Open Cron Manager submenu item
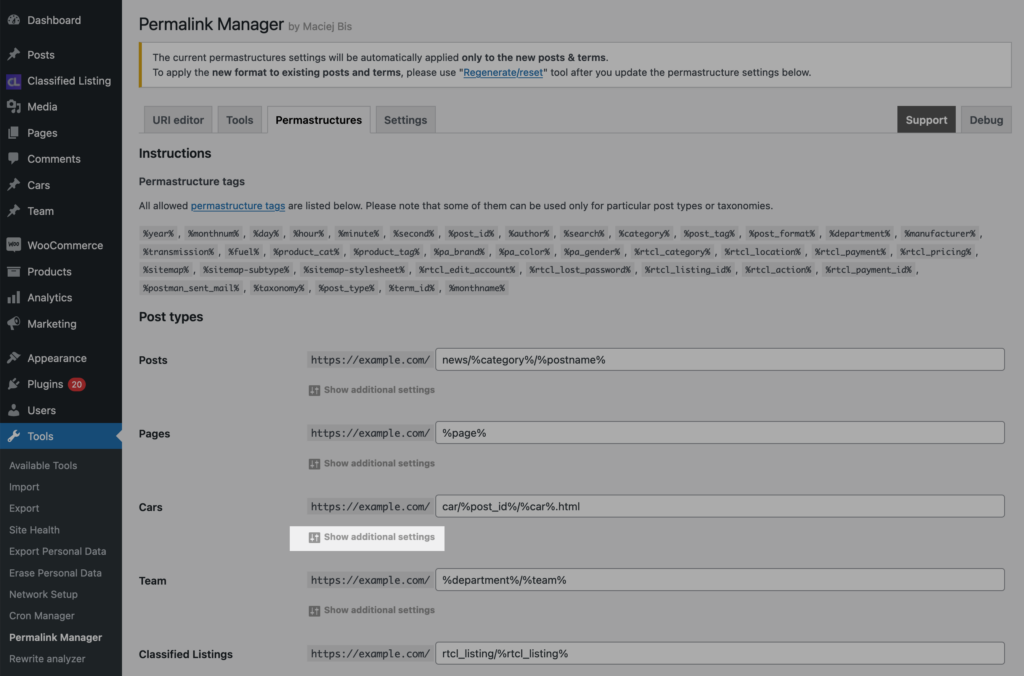 pyautogui.click(x=42, y=616)
